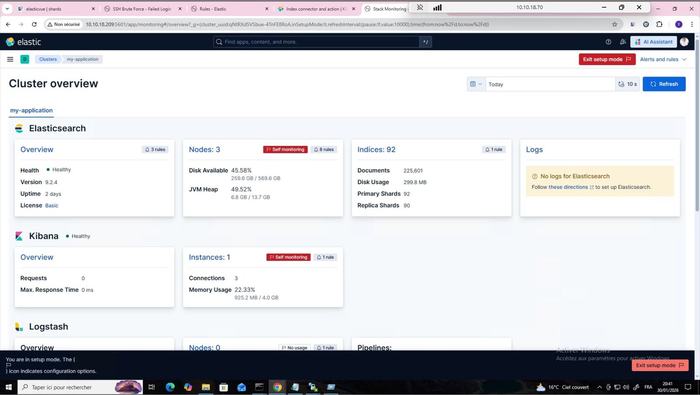Open the Indices: 92 link
The height and width of the screenshot is (395, 700).
pos(376,150)
